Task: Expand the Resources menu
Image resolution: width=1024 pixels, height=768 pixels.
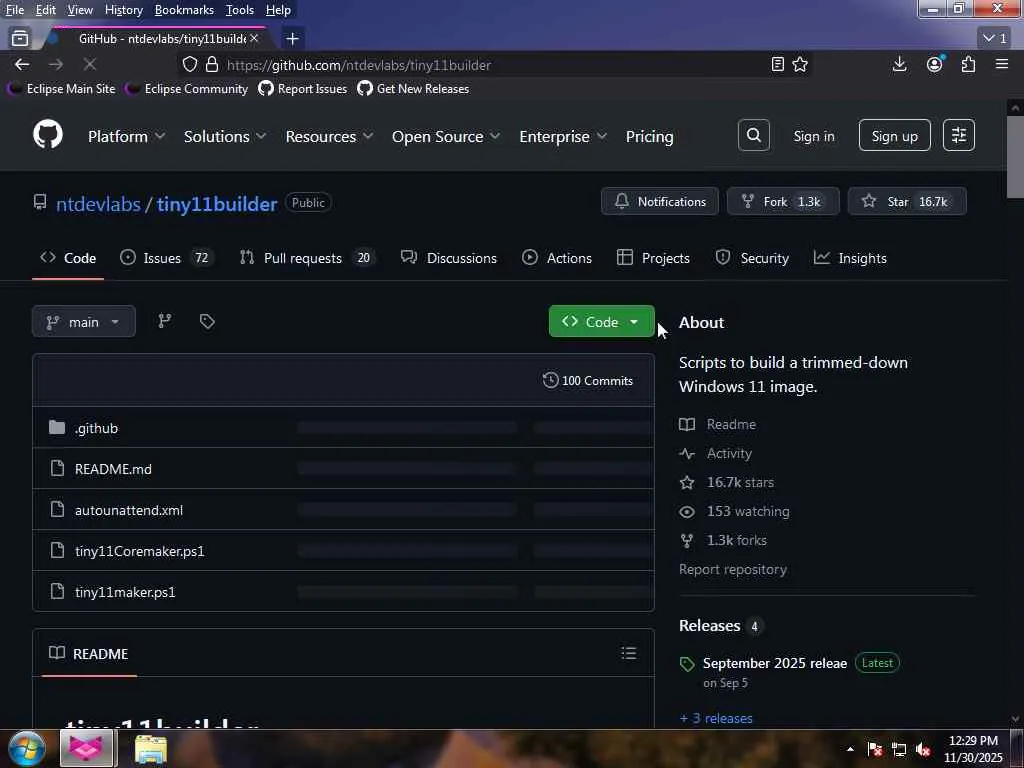Action: point(329,136)
